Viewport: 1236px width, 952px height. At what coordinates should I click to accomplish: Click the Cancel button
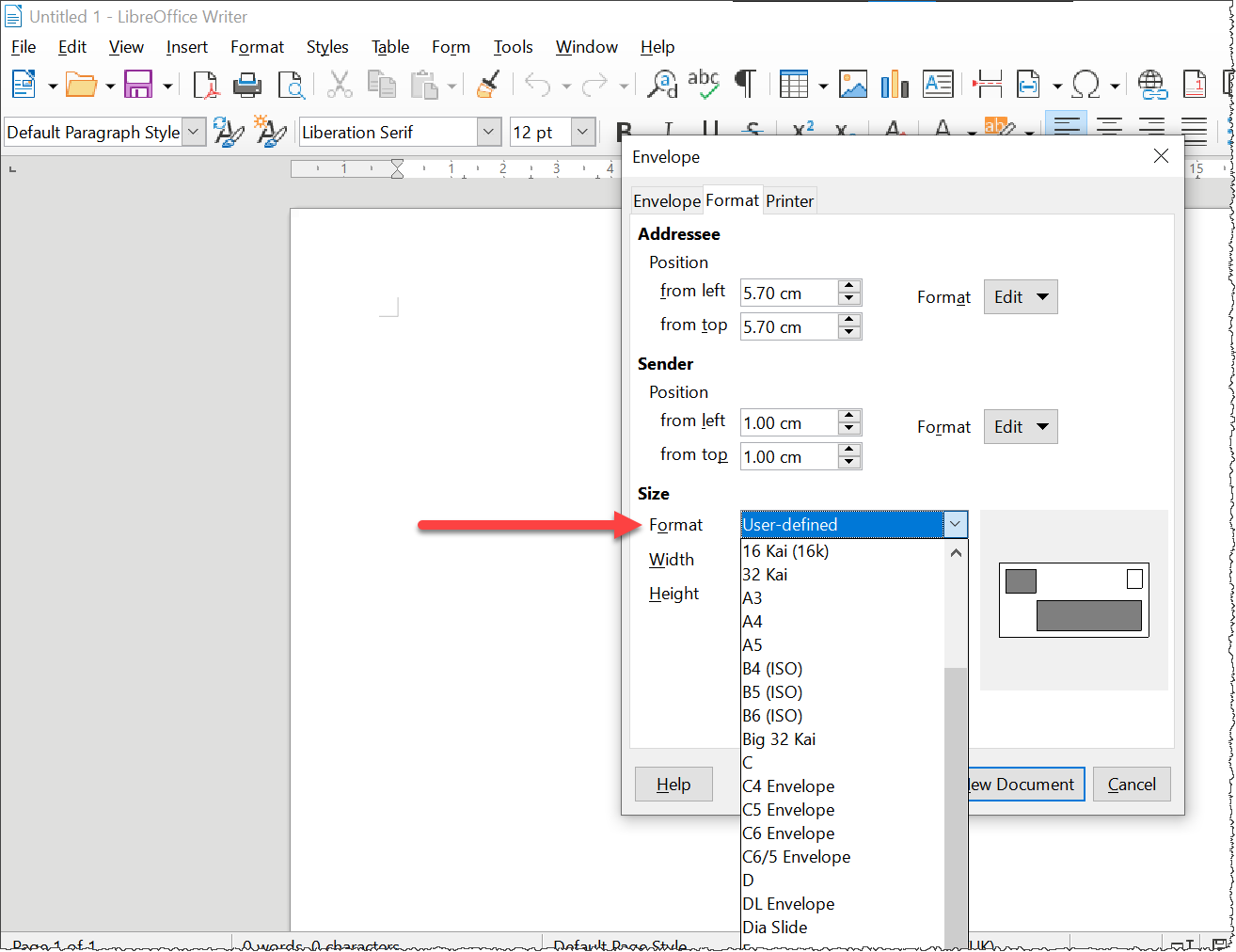point(1131,785)
